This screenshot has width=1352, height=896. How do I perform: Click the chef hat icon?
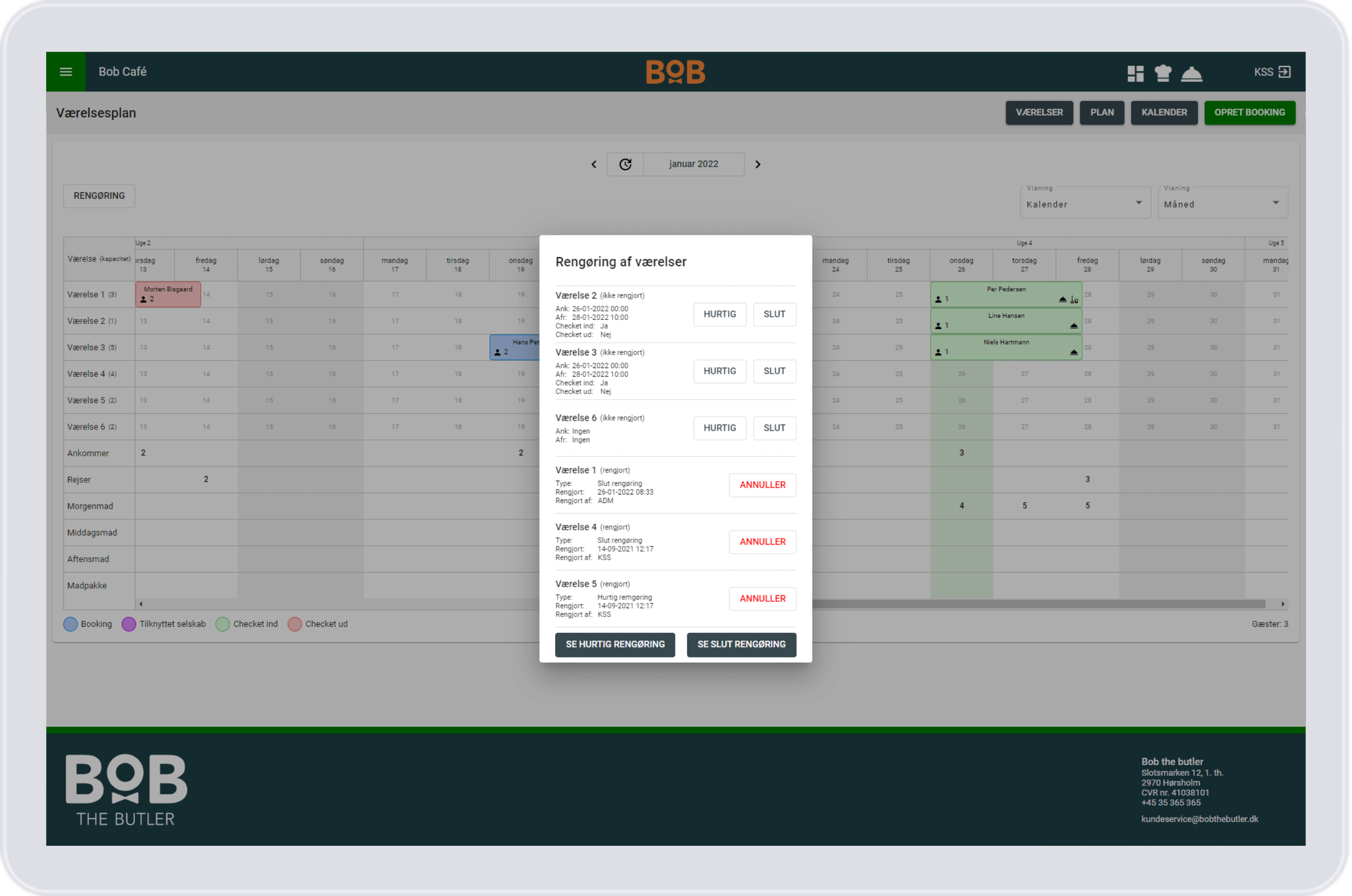coord(1163,73)
